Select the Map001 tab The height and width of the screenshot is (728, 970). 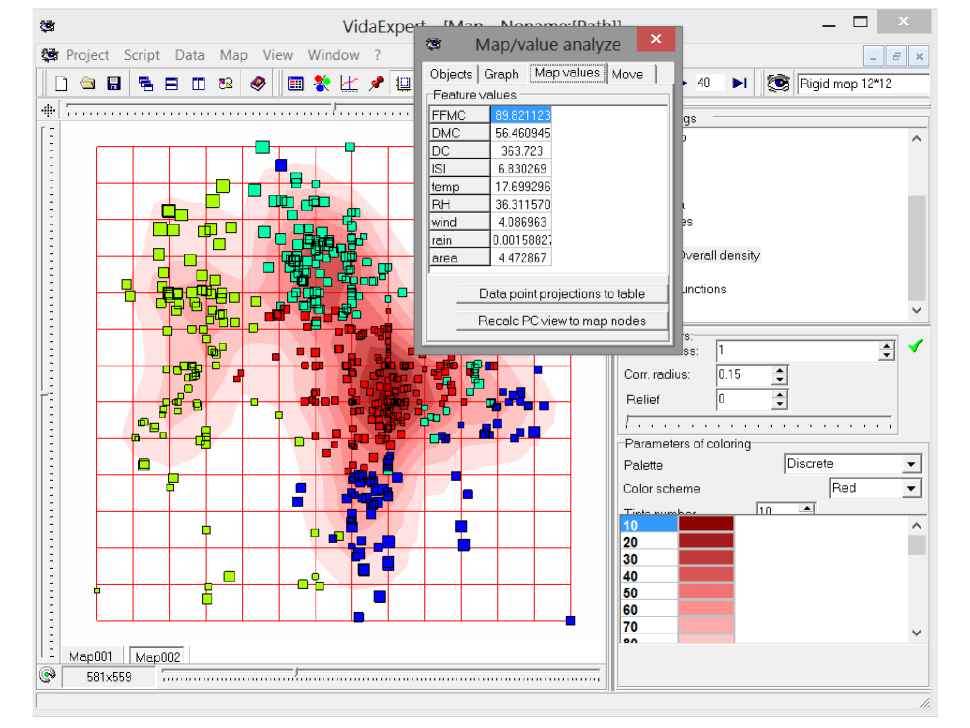point(91,656)
